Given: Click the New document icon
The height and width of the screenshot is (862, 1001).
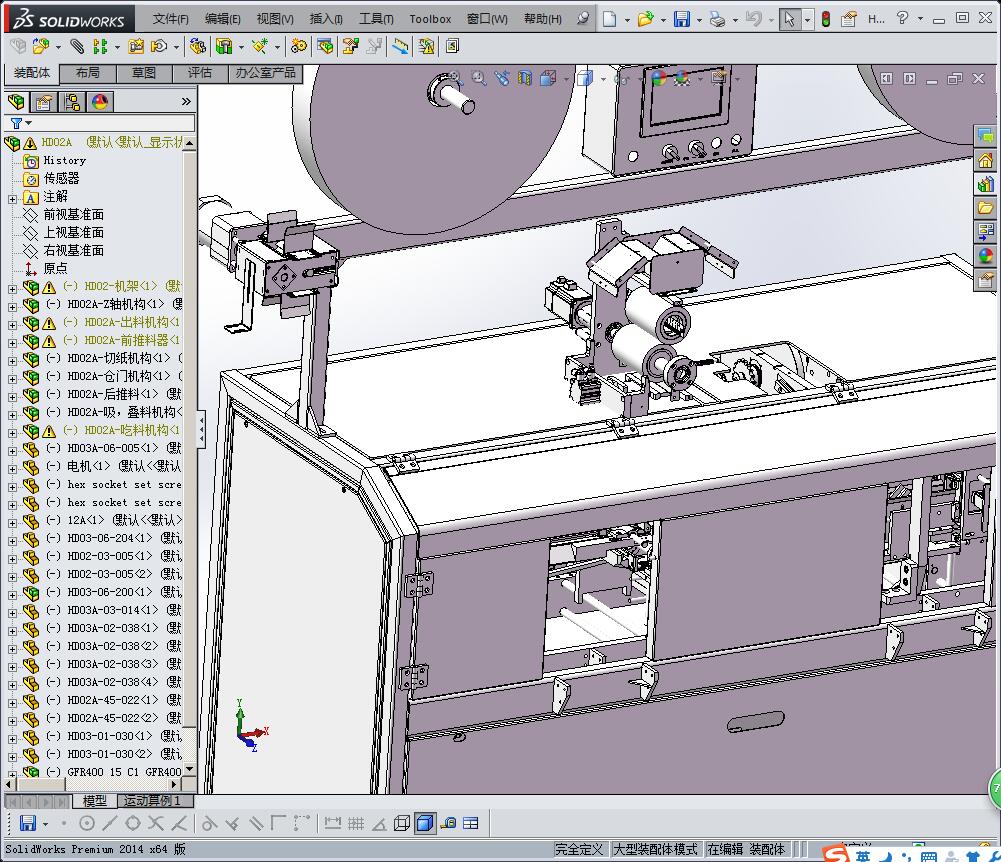Looking at the screenshot, I should pyautogui.click(x=609, y=19).
